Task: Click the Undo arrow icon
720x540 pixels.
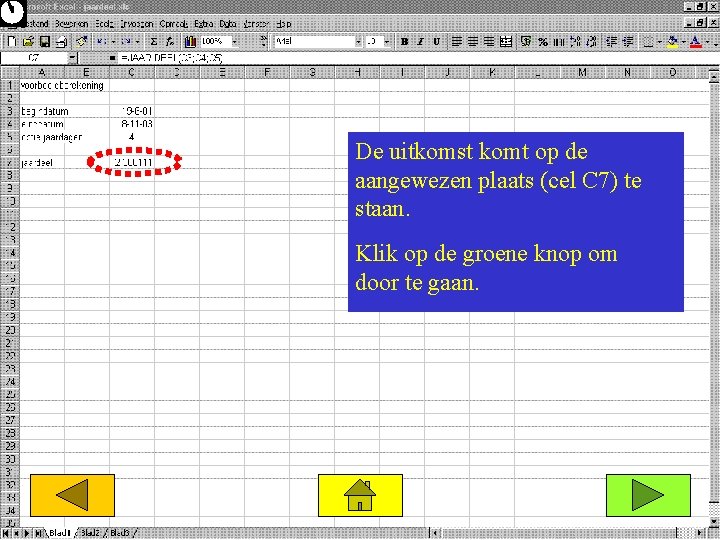Action: [101, 42]
